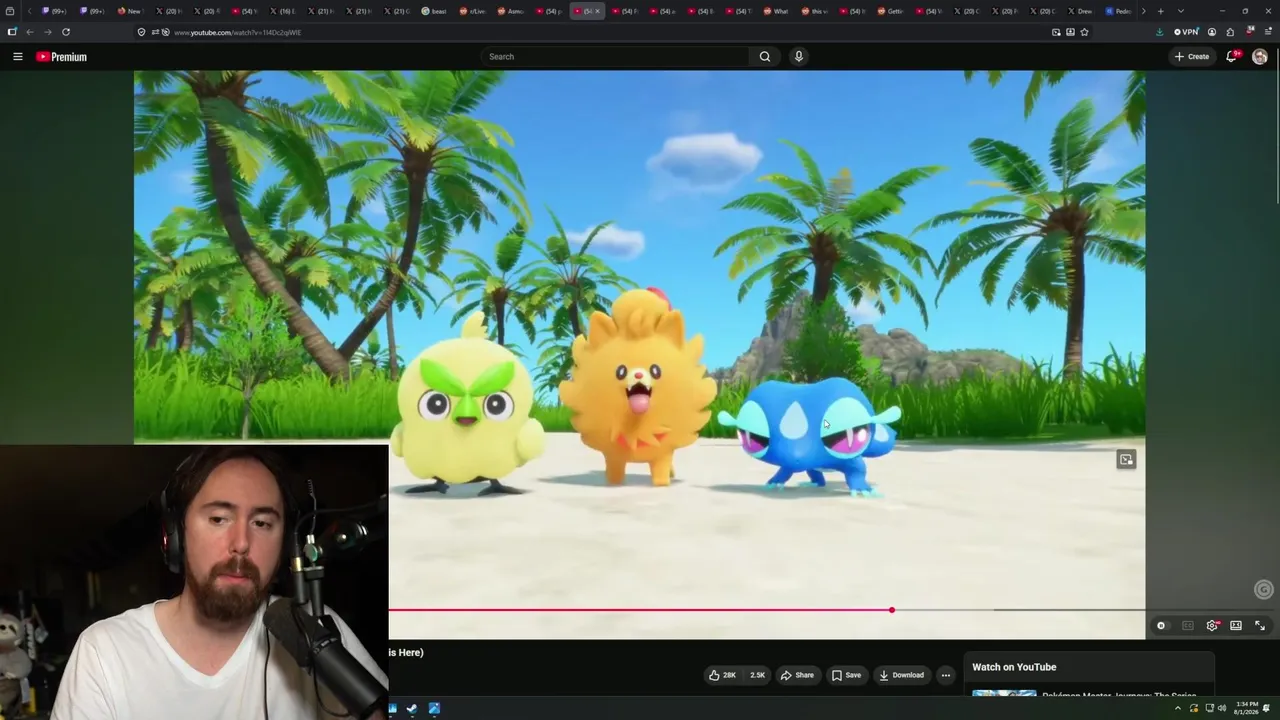Show more tabs to the right
Image resolution: width=1280 pixels, height=720 pixels.
click(1143, 11)
